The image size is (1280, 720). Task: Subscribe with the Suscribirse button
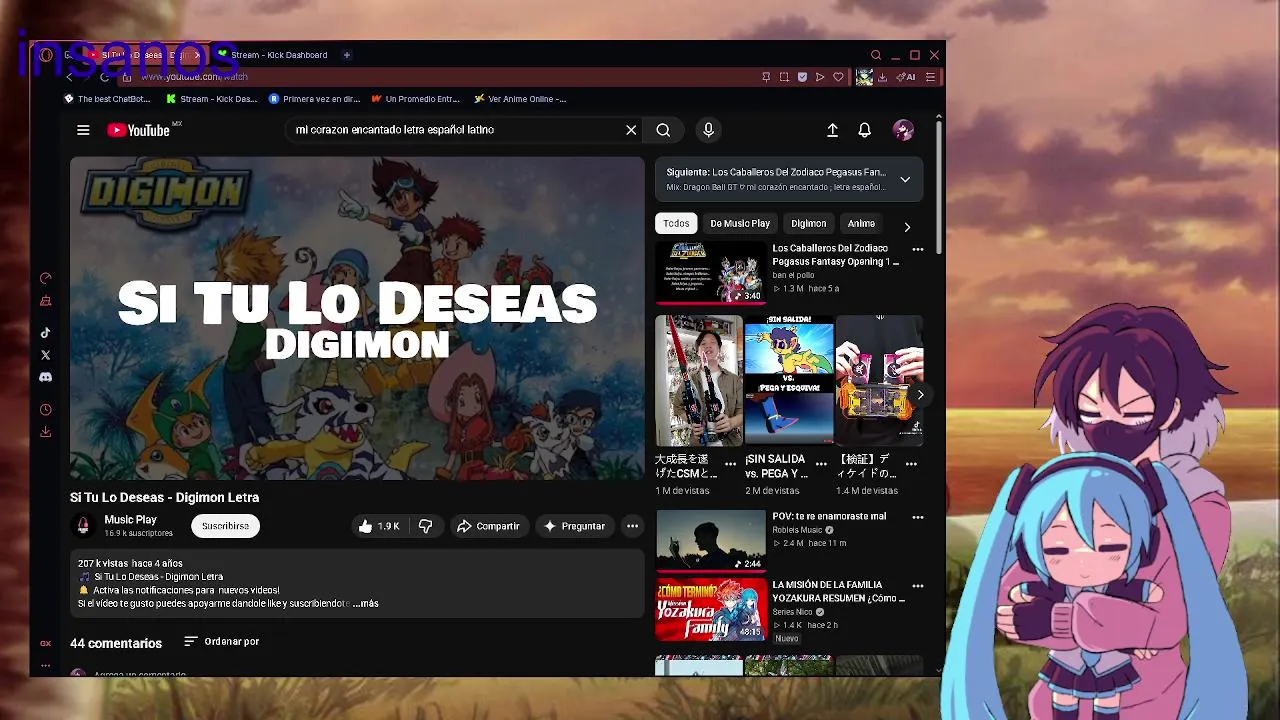coord(225,526)
